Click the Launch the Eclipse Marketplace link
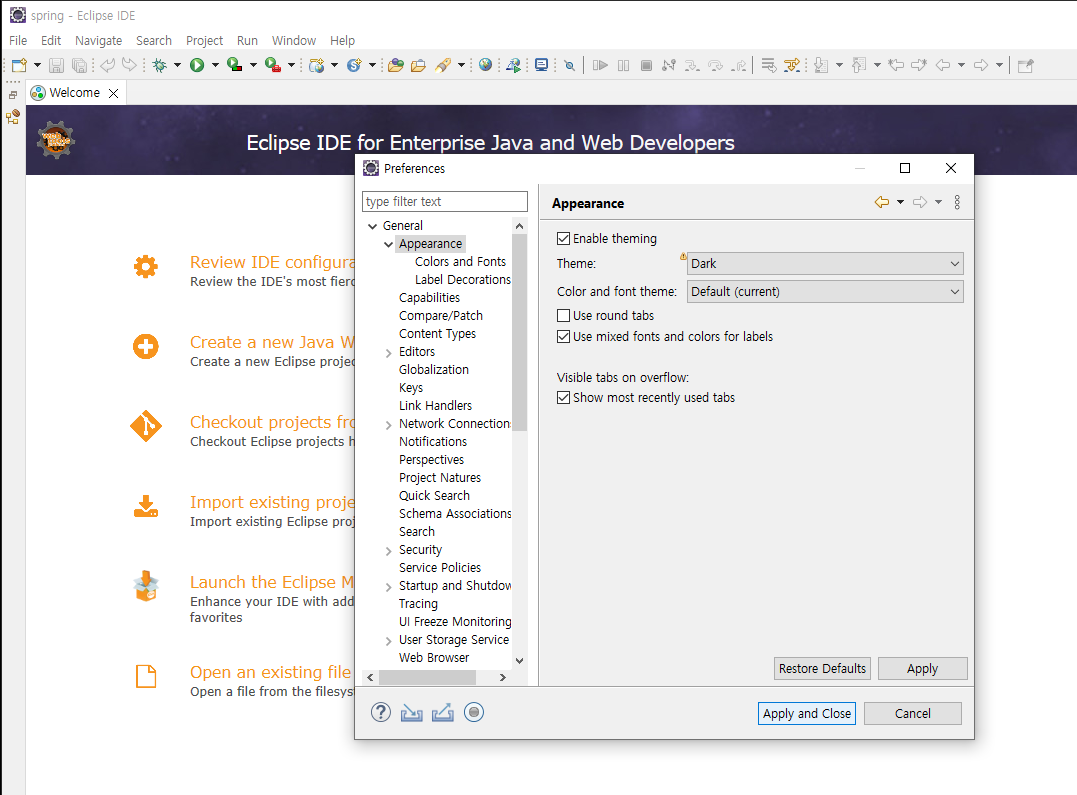This screenshot has width=1077, height=795. pos(272,582)
